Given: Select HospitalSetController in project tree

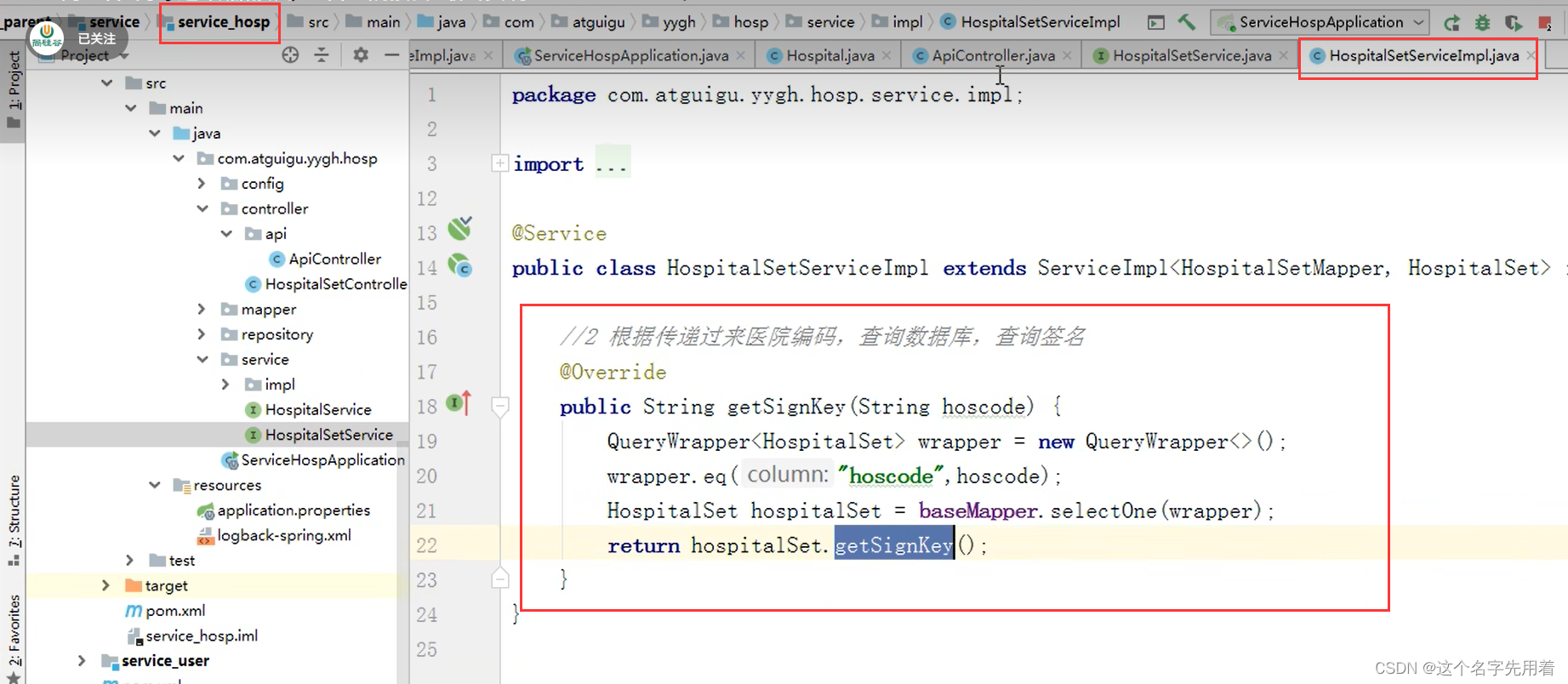Looking at the screenshot, I should tap(335, 284).
